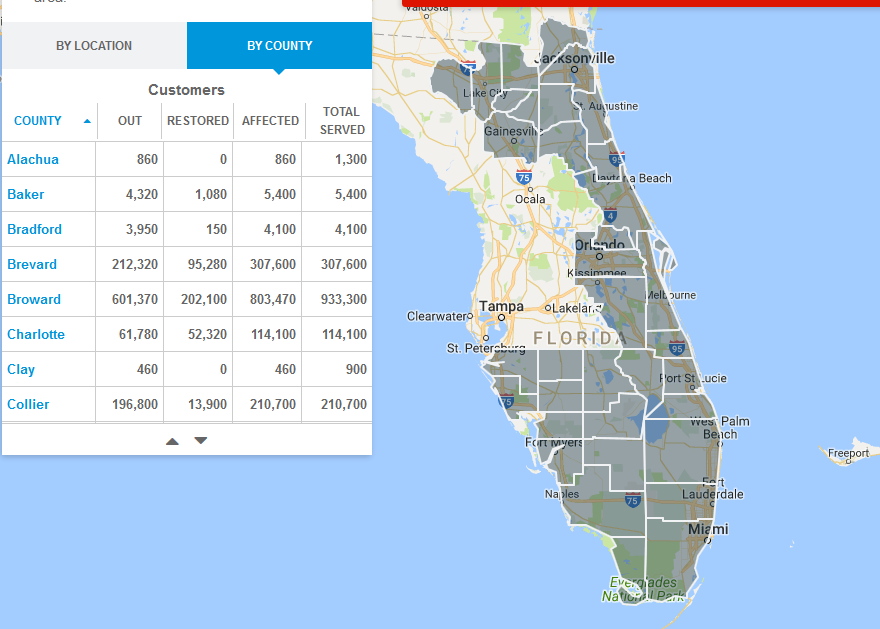
Task: Open the Bradford county link
Action: (34, 229)
